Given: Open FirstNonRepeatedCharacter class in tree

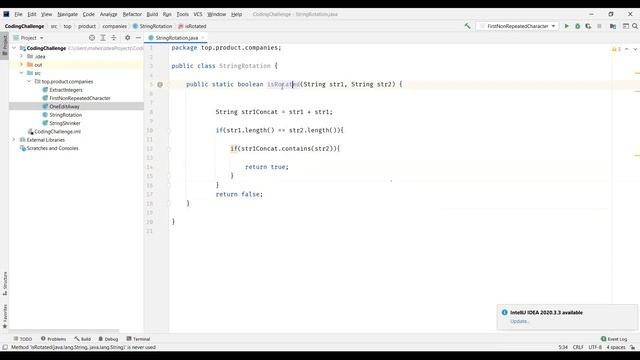Looking at the screenshot, I should coord(80,98).
